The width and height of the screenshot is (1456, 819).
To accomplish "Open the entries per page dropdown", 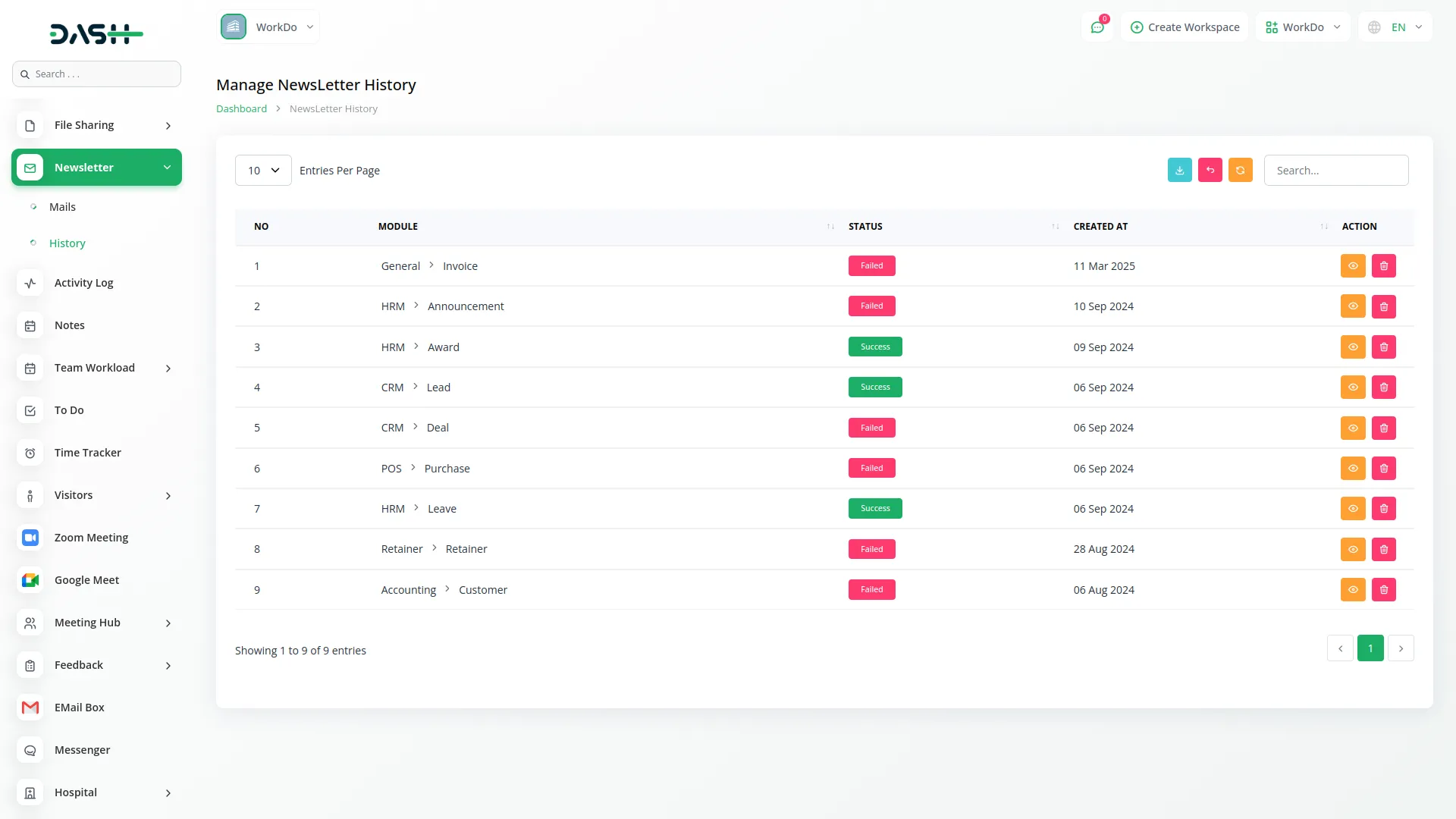I will pos(263,171).
